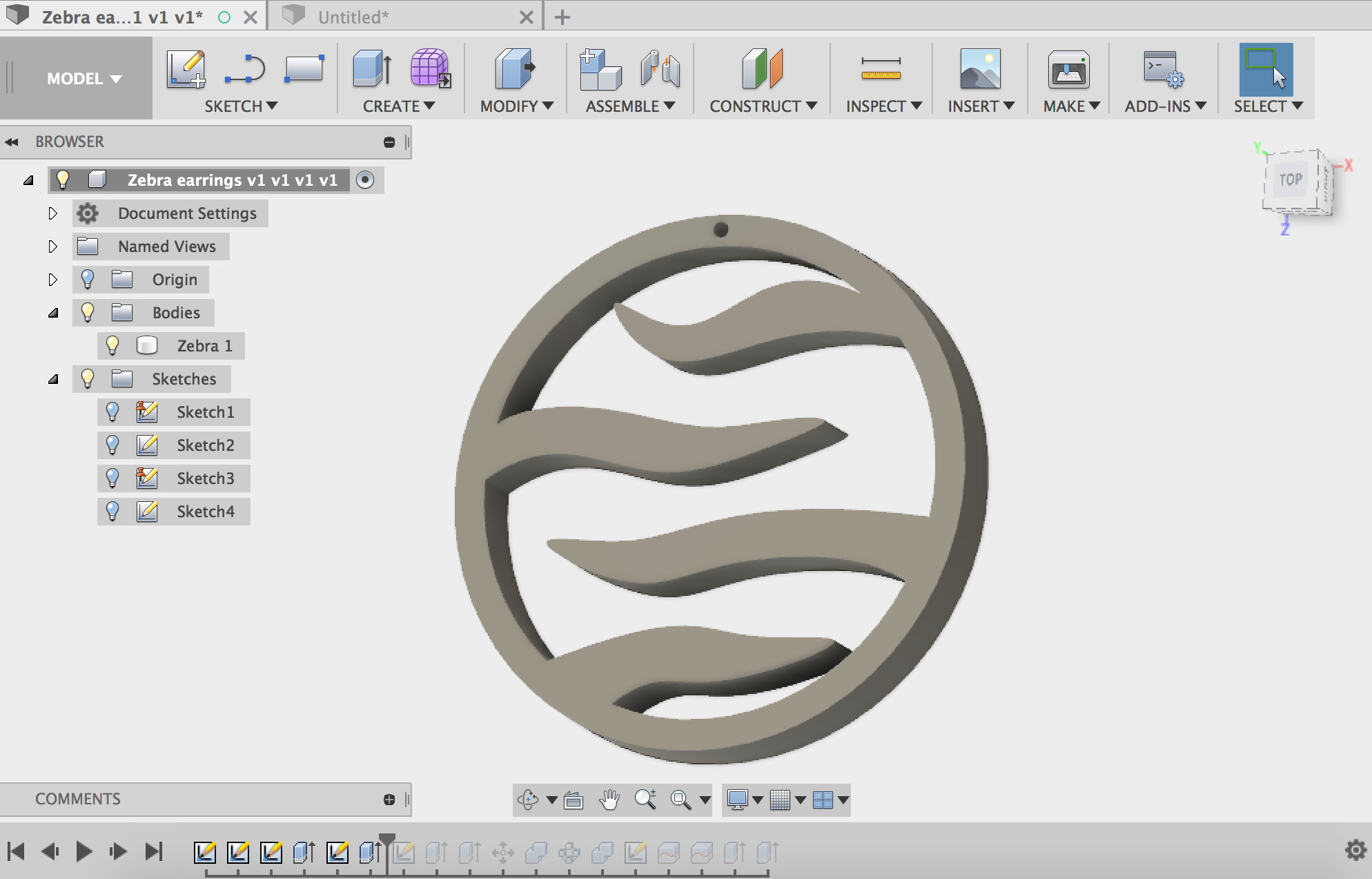Open the CONSTRUCT menu
Image resolution: width=1372 pixels, height=879 pixels.
[763, 106]
